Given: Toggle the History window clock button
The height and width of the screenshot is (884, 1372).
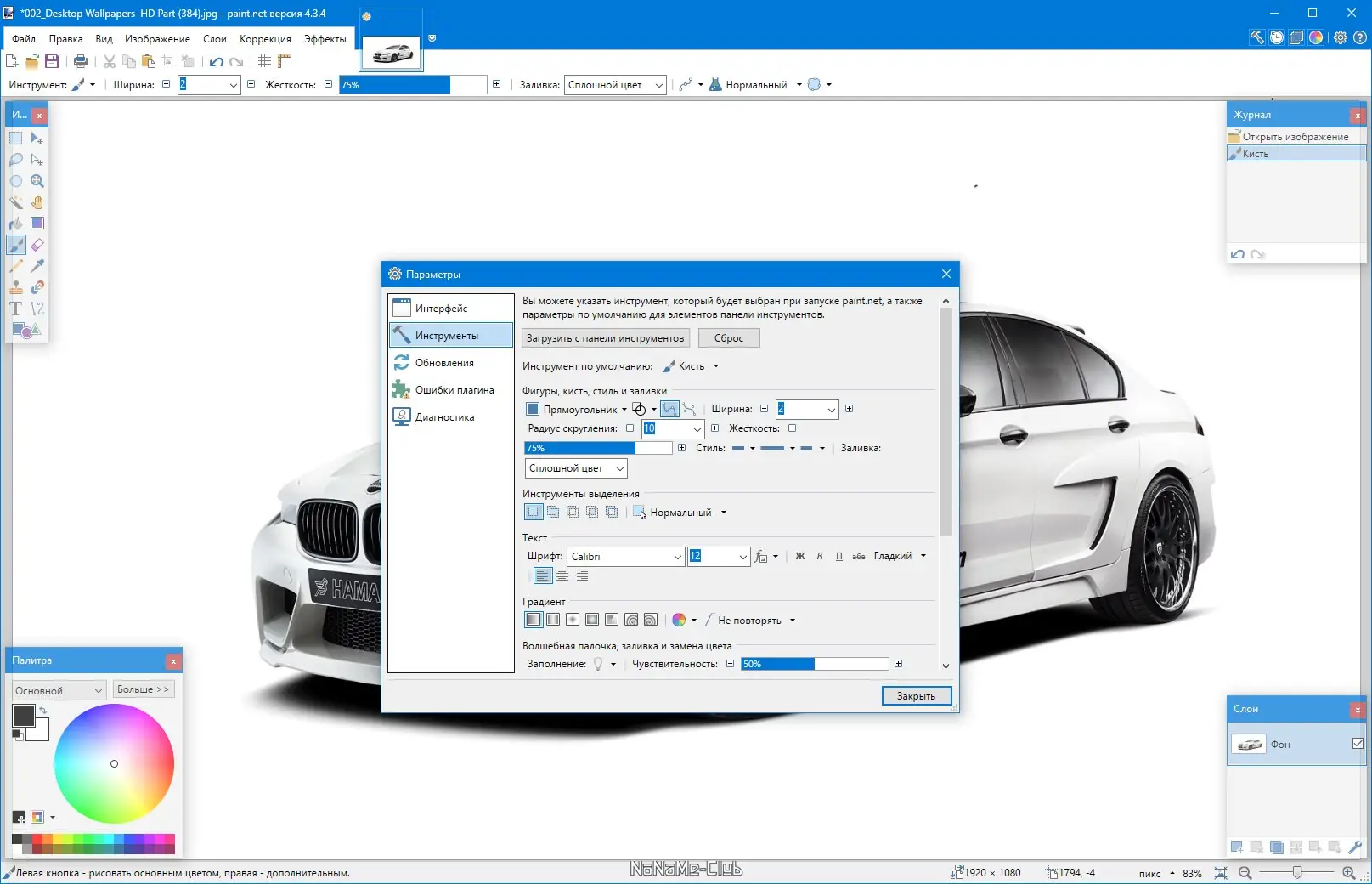Looking at the screenshot, I should 1276,37.
